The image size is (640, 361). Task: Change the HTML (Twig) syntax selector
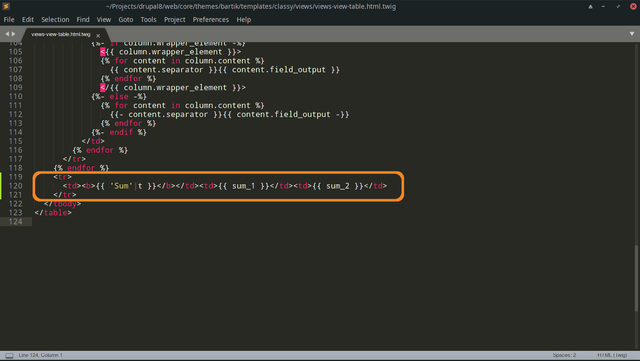612,355
